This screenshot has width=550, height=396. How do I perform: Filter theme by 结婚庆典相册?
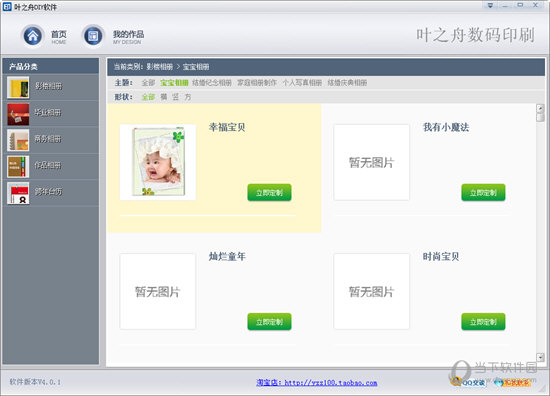tap(347, 83)
